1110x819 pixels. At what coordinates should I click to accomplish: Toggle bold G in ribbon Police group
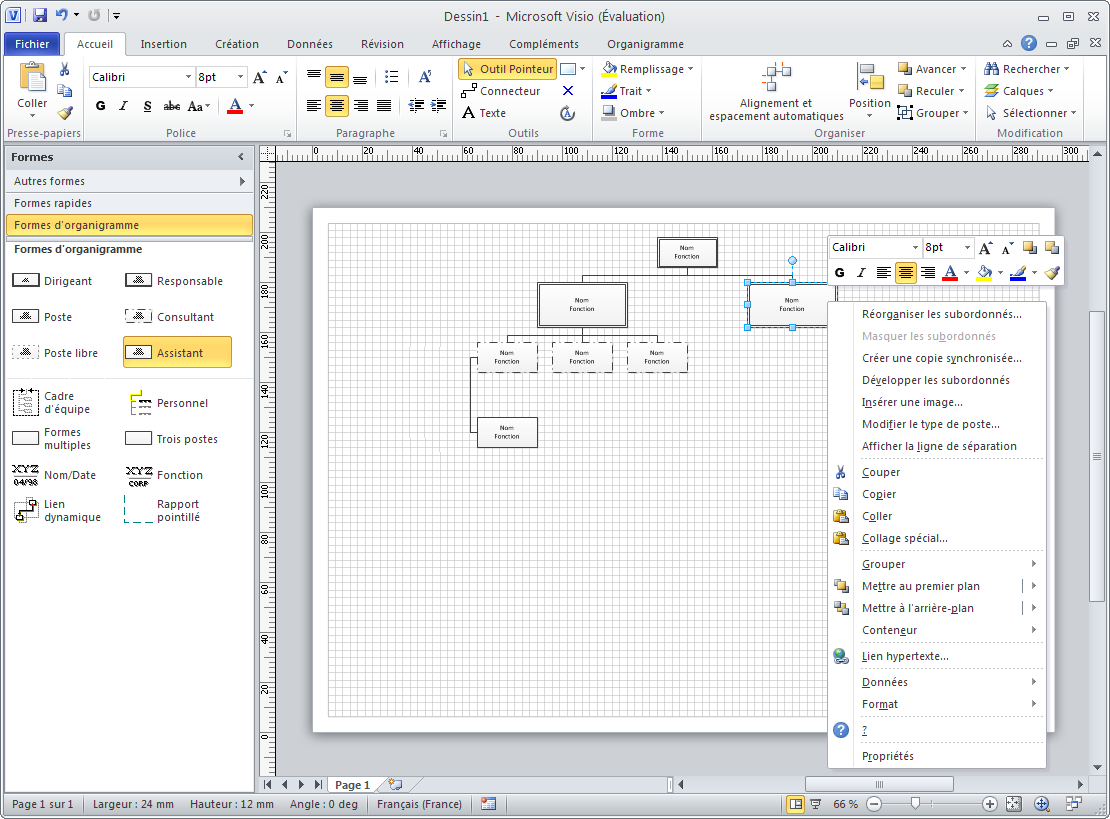[100, 106]
